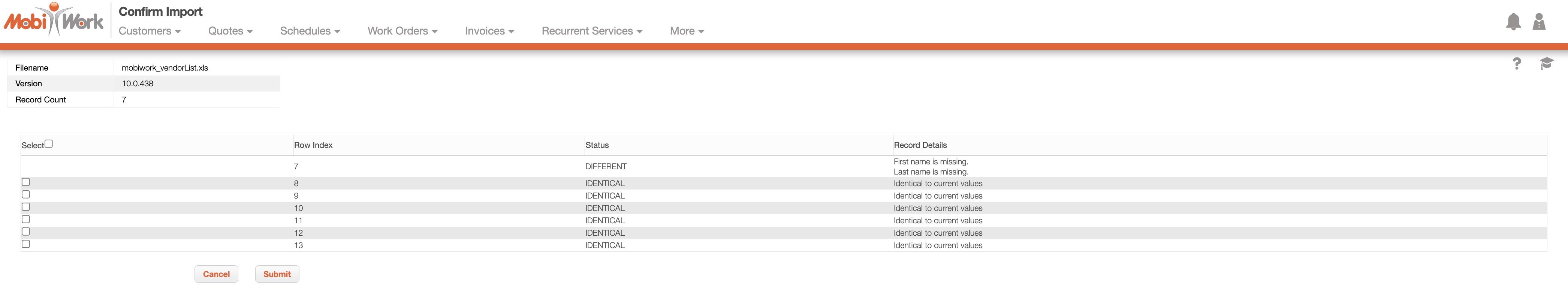This screenshot has height=301, width=1568.
Task: Click the question mark help icon
Action: (1516, 63)
